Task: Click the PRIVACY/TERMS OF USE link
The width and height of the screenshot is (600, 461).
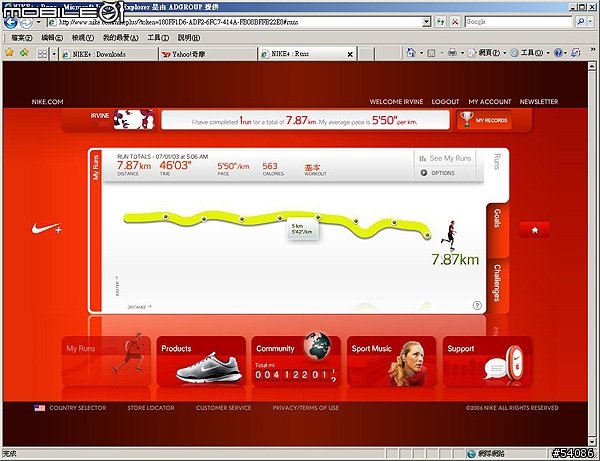Action: point(305,408)
